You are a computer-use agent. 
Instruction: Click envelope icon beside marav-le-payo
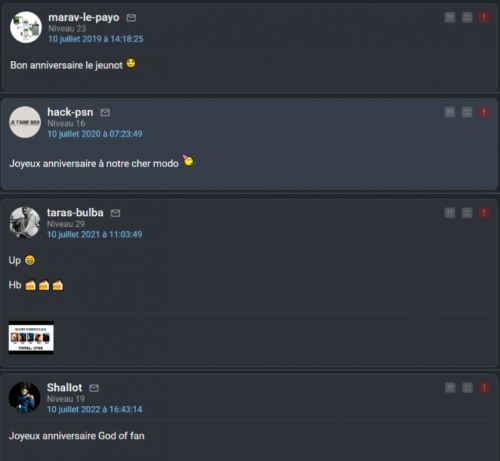coord(131,18)
